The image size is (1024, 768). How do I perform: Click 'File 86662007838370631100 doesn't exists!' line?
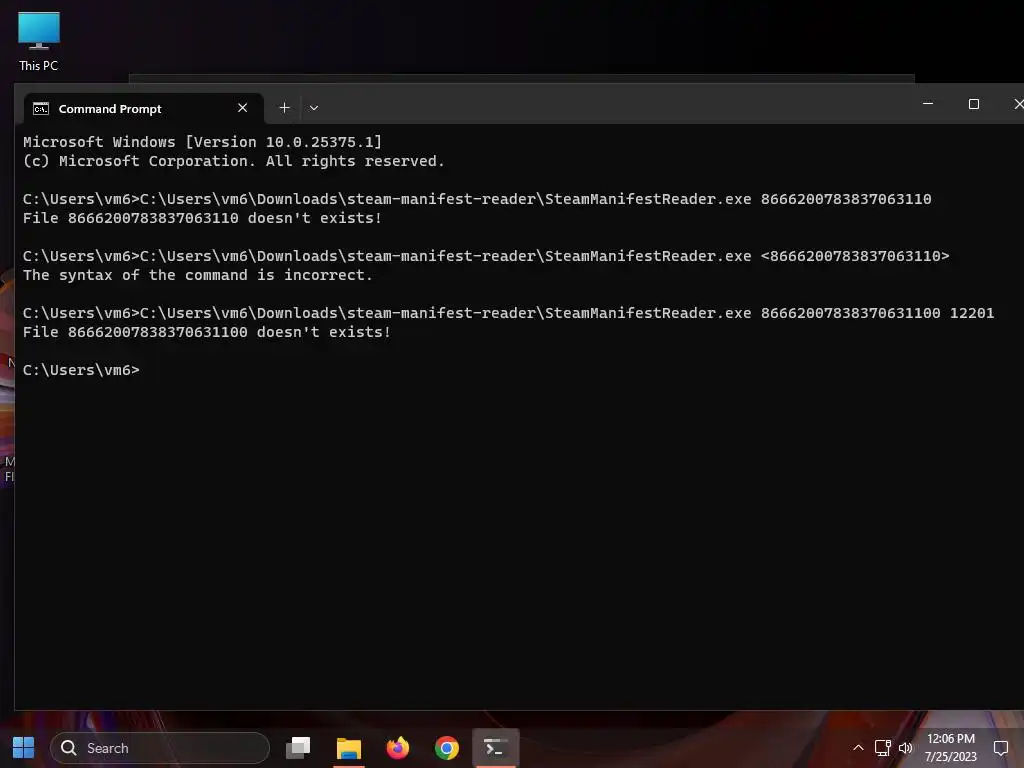pyautogui.click(x=207, y=332)
